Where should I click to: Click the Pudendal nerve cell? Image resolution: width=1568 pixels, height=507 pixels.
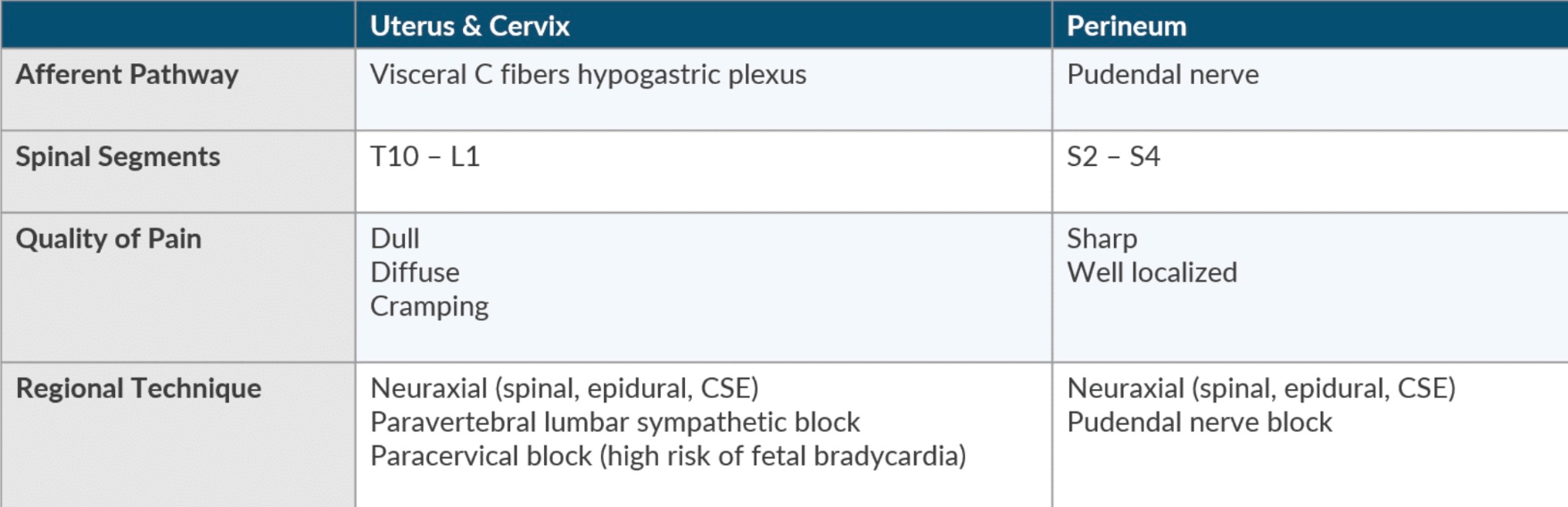pyautogui.click(x=1162, y=74)
